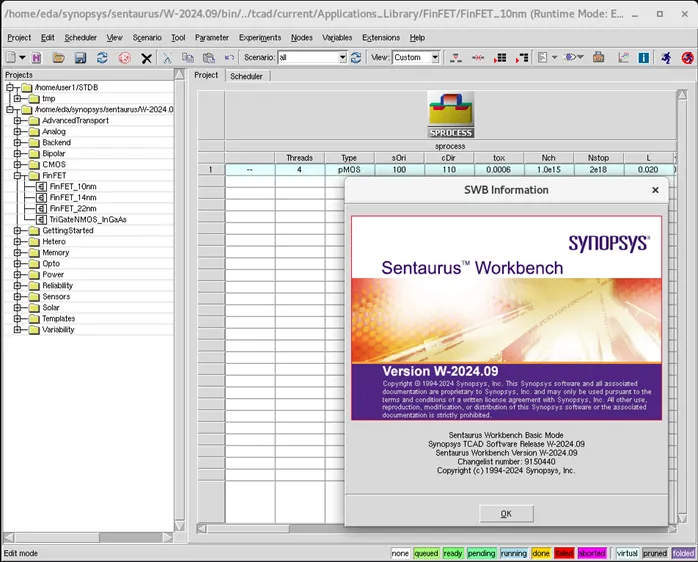Click the chart plot icon
The height and width of the screenshot is (562, 698).
click(x=623, y=57)
